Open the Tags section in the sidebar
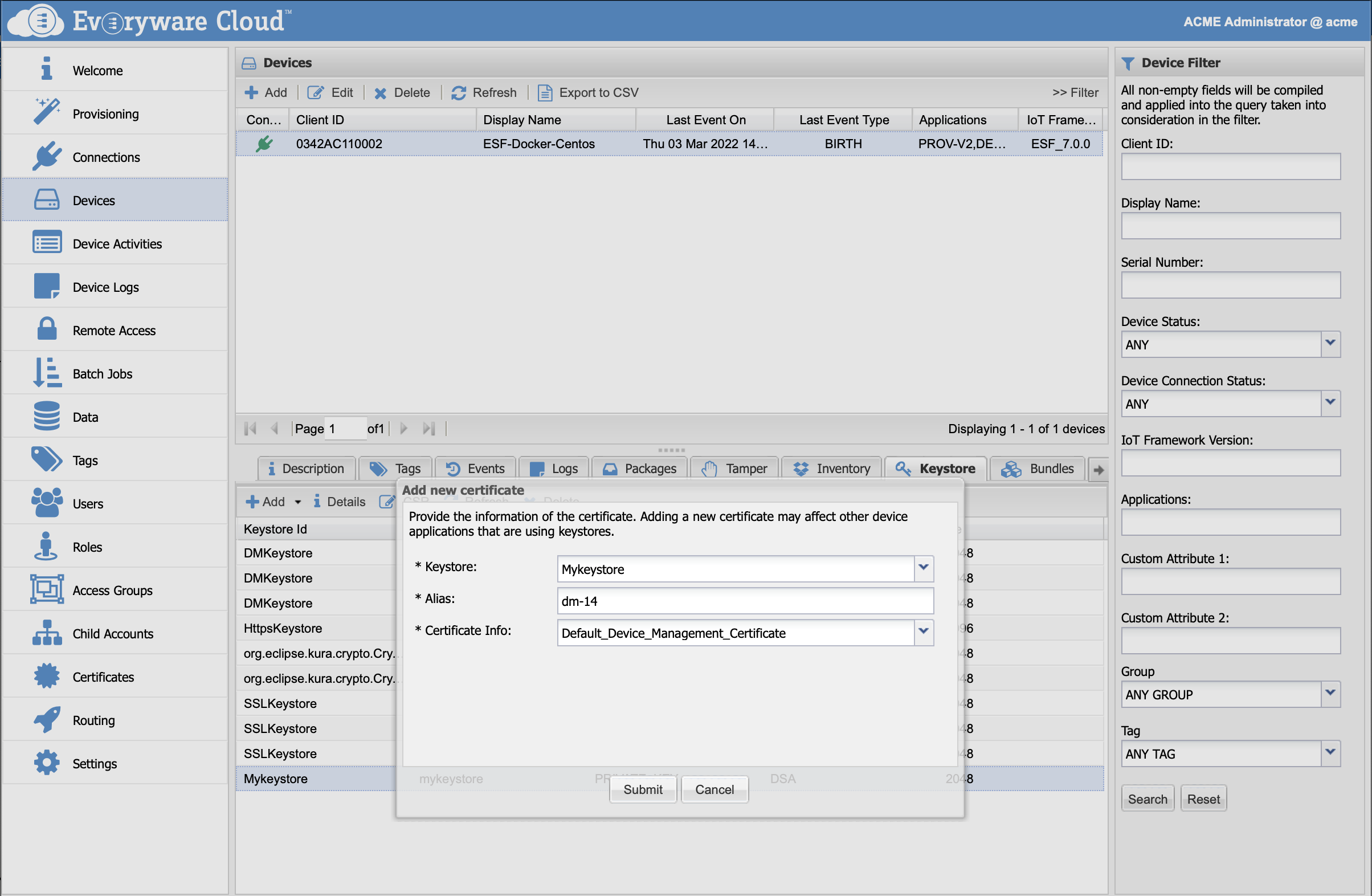 click(115, 459)
